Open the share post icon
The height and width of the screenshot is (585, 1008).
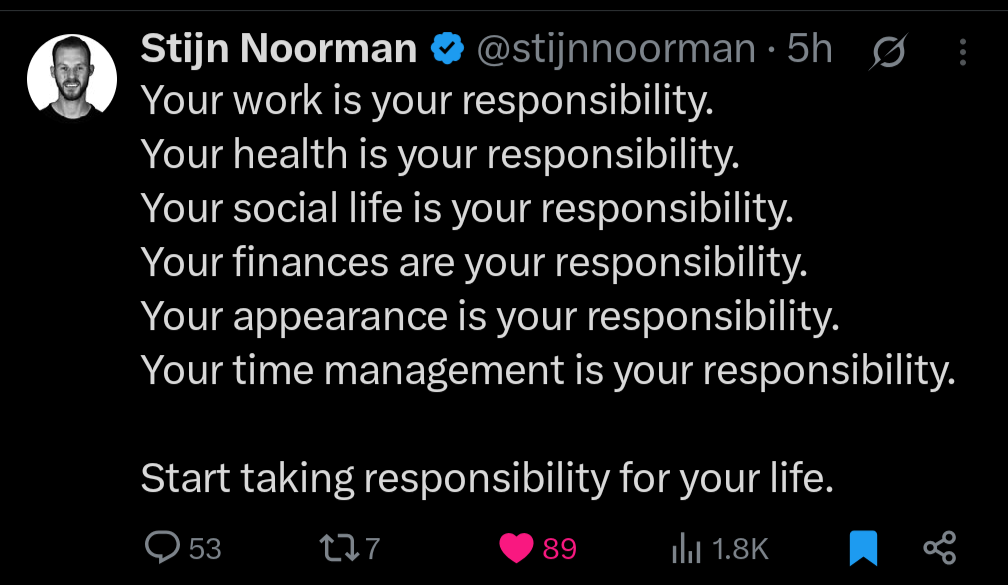[x=940, y=547]
